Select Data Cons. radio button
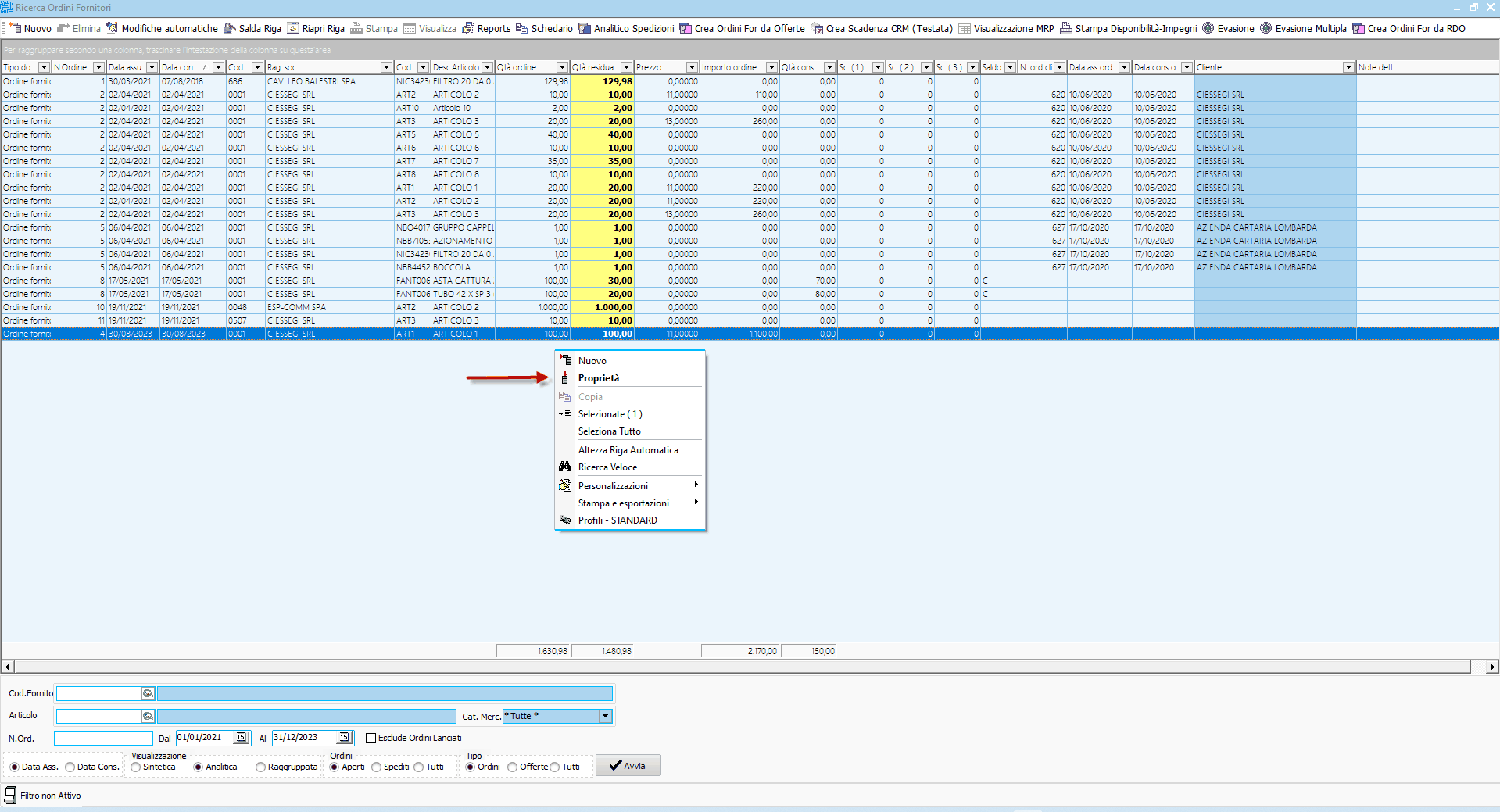Screen dimensions: 1500x812 (x=70, y=767)
